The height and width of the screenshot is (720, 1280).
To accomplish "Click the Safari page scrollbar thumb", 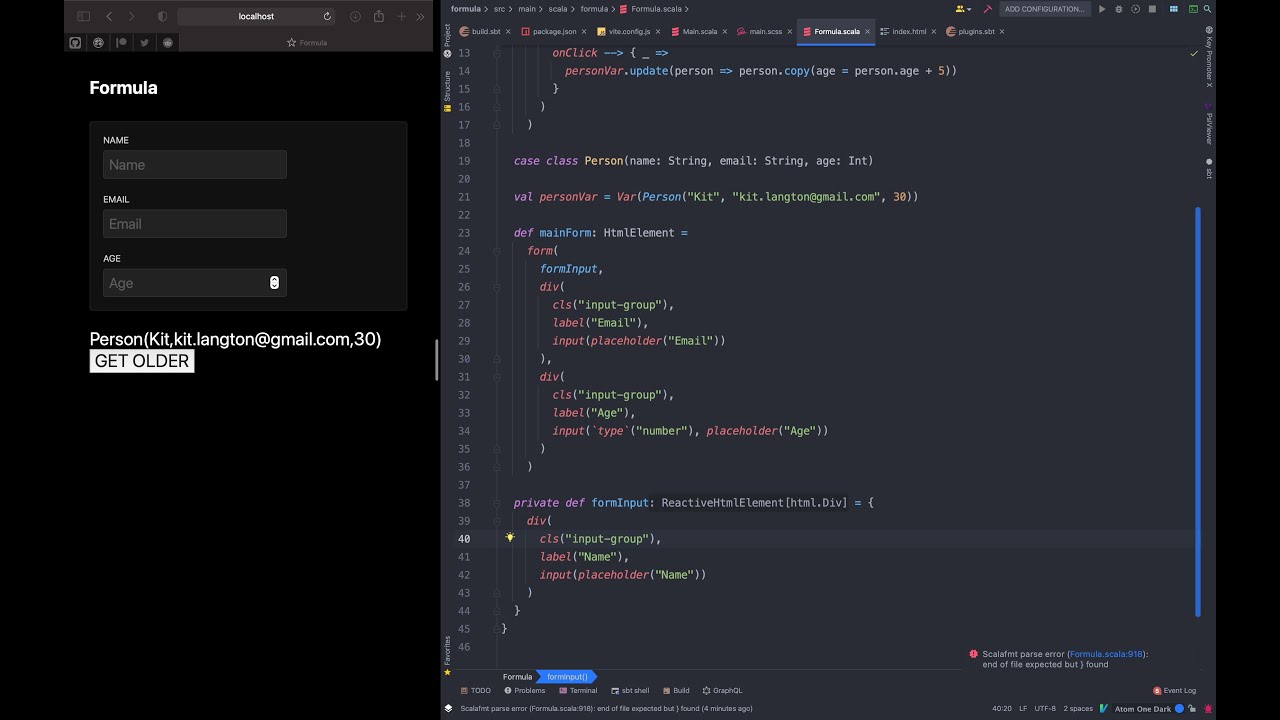I will tap(436, 360).
